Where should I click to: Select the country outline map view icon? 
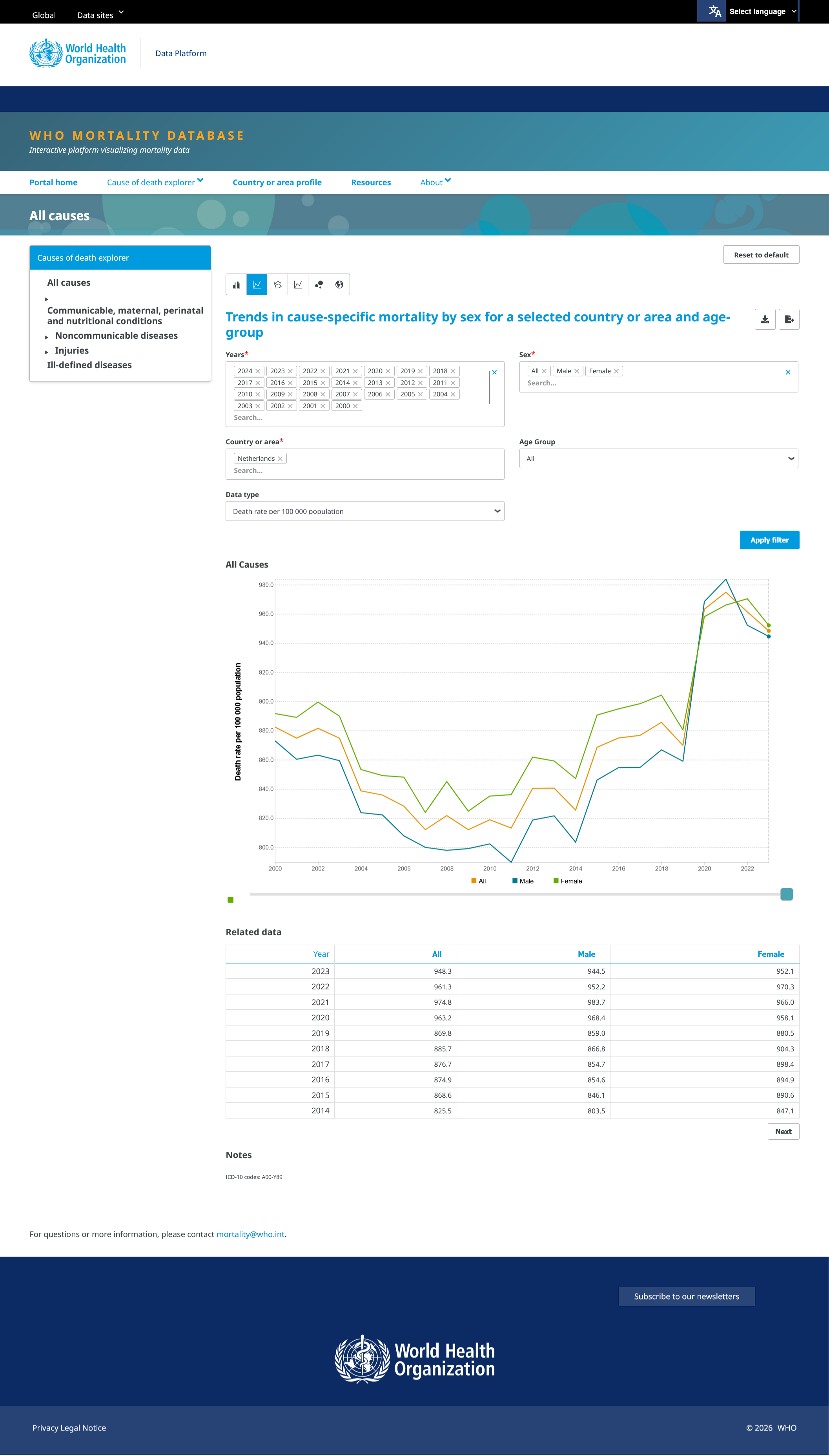coord(277,285)
